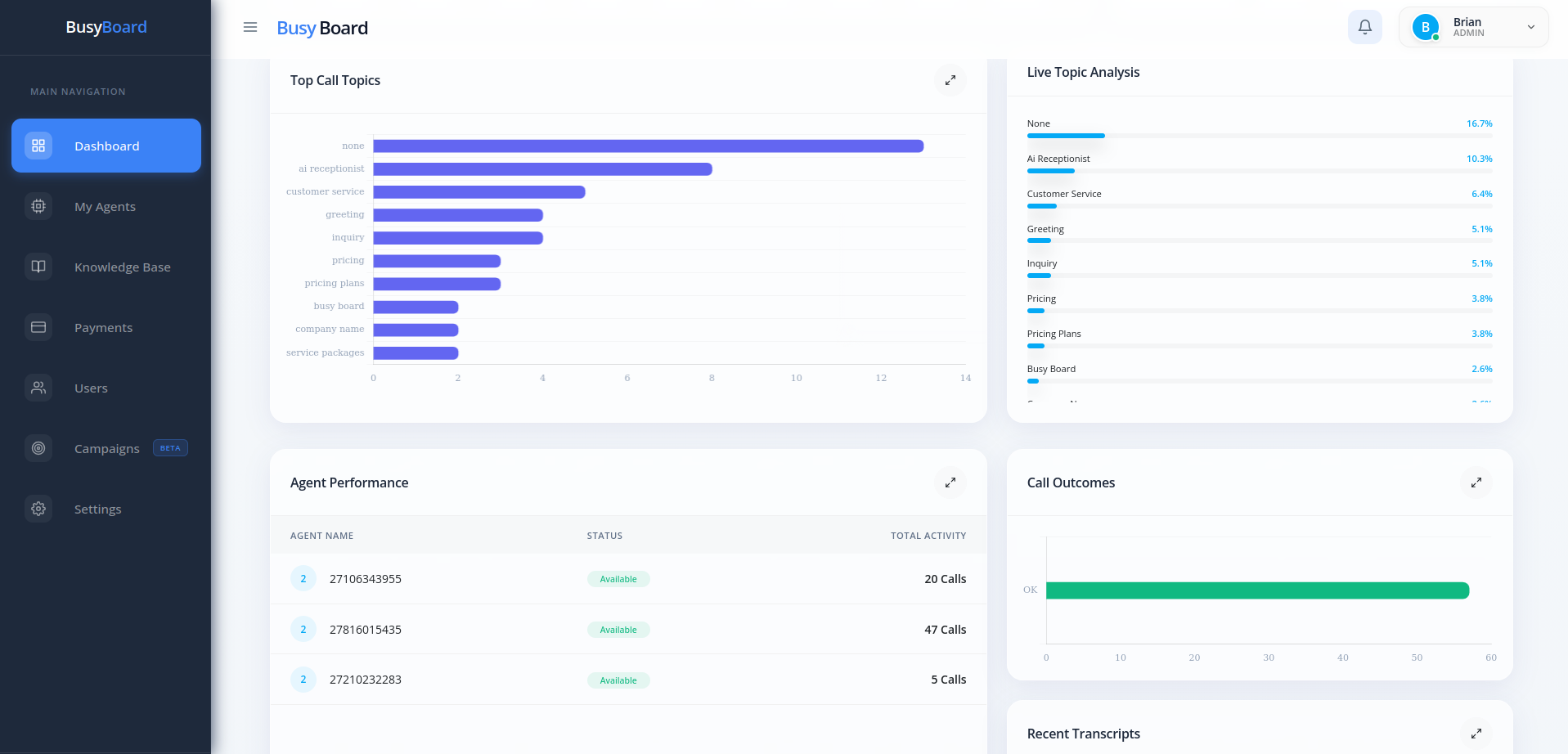1568x754 pixels.
Task: Click the Settings gear icon
Action: pos(38,509)
